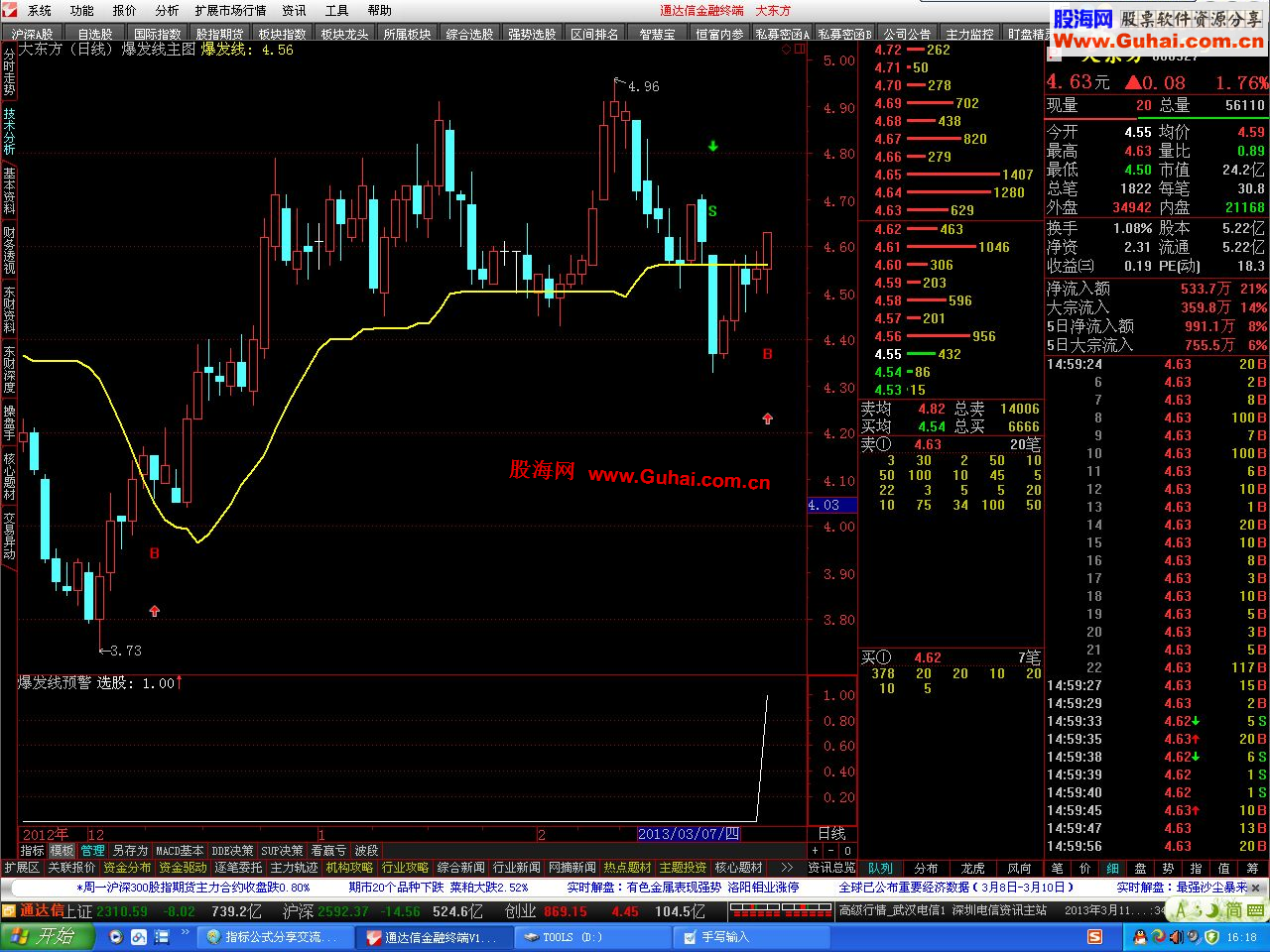Open the 帮助 menu
1270x952 pixels.
click(380, 11)
